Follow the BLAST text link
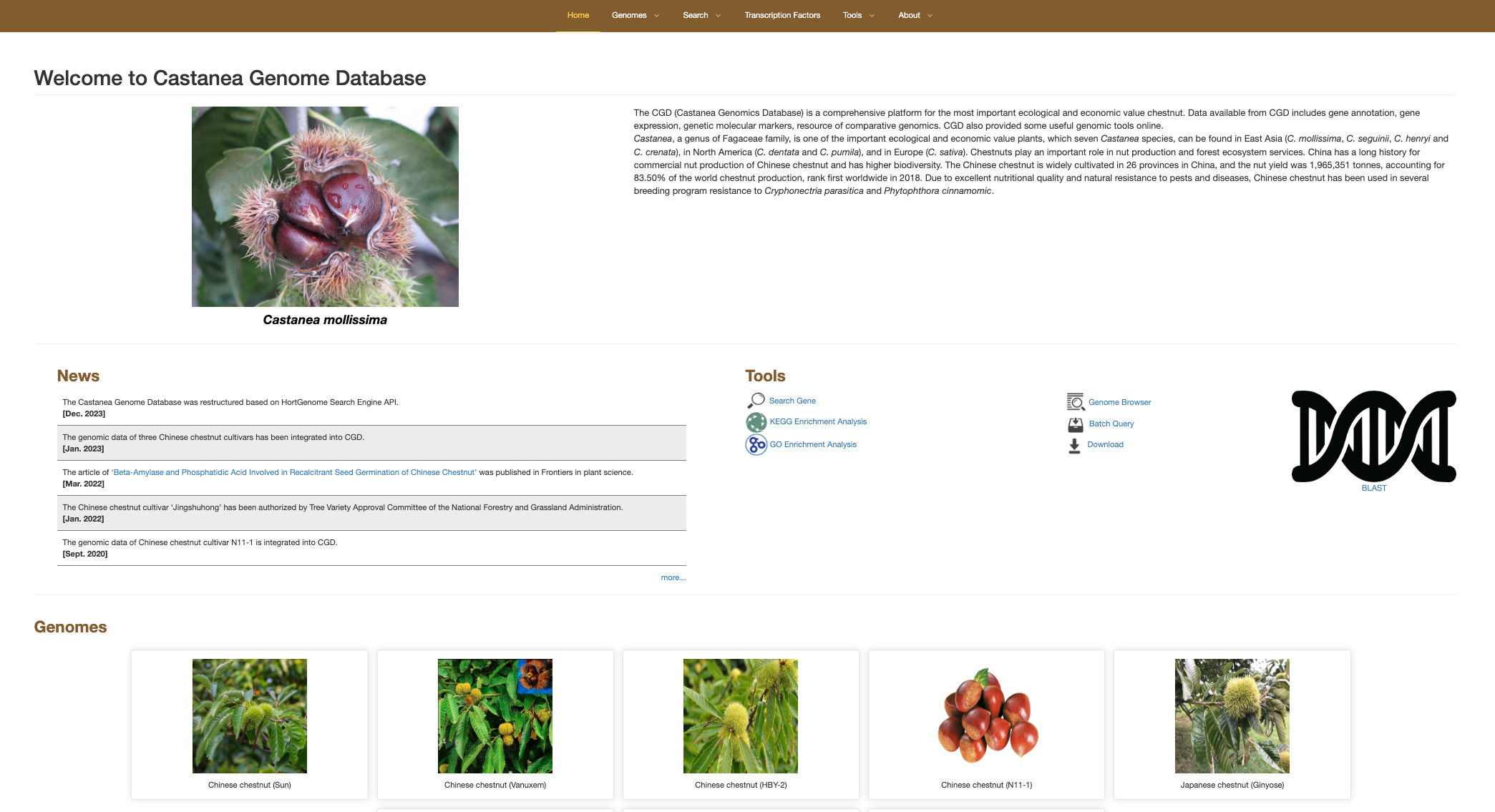This screenshot has width=1495, height=812. coord(1374,489)
